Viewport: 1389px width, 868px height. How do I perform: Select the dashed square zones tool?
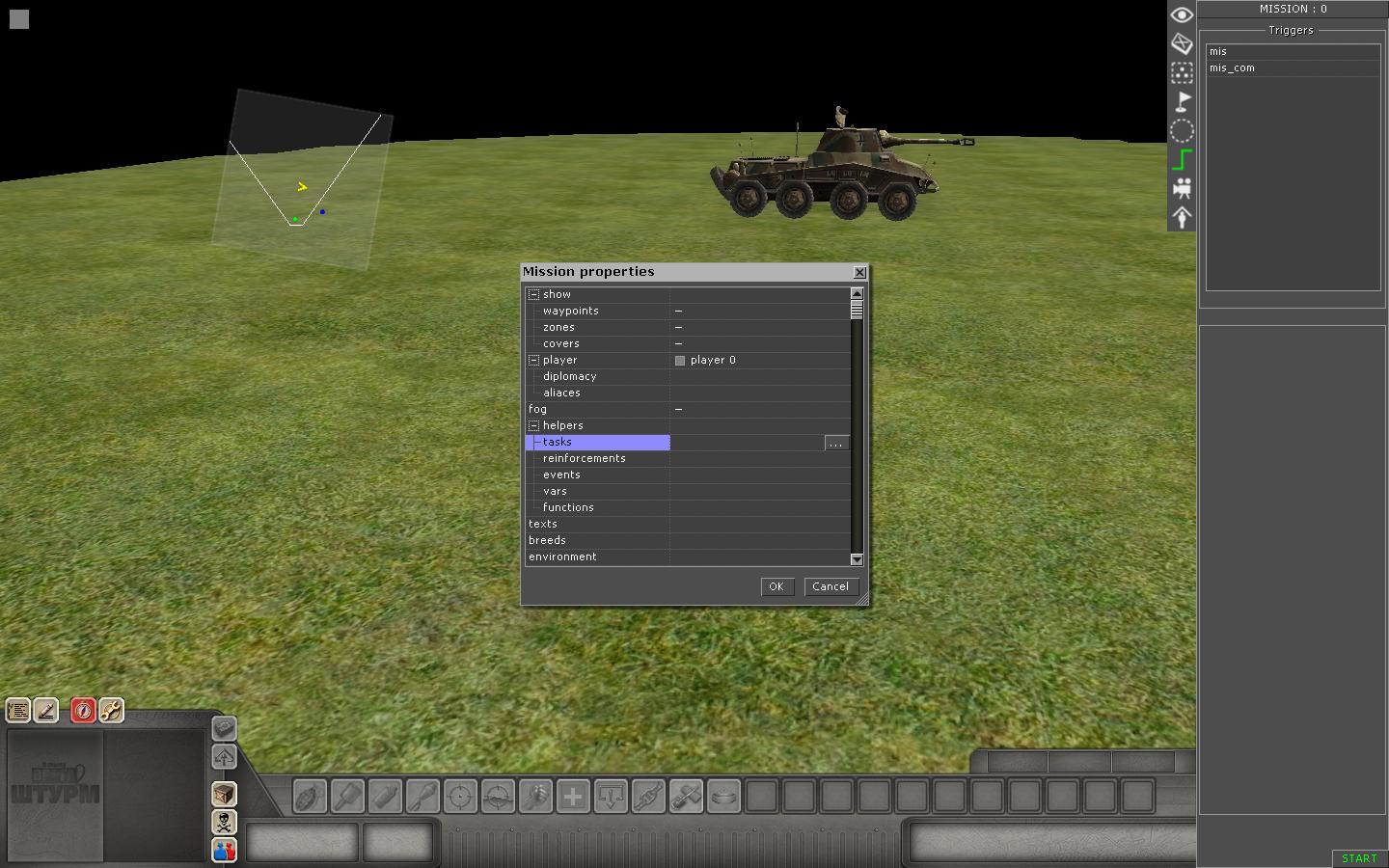(x=1182, y=72)
